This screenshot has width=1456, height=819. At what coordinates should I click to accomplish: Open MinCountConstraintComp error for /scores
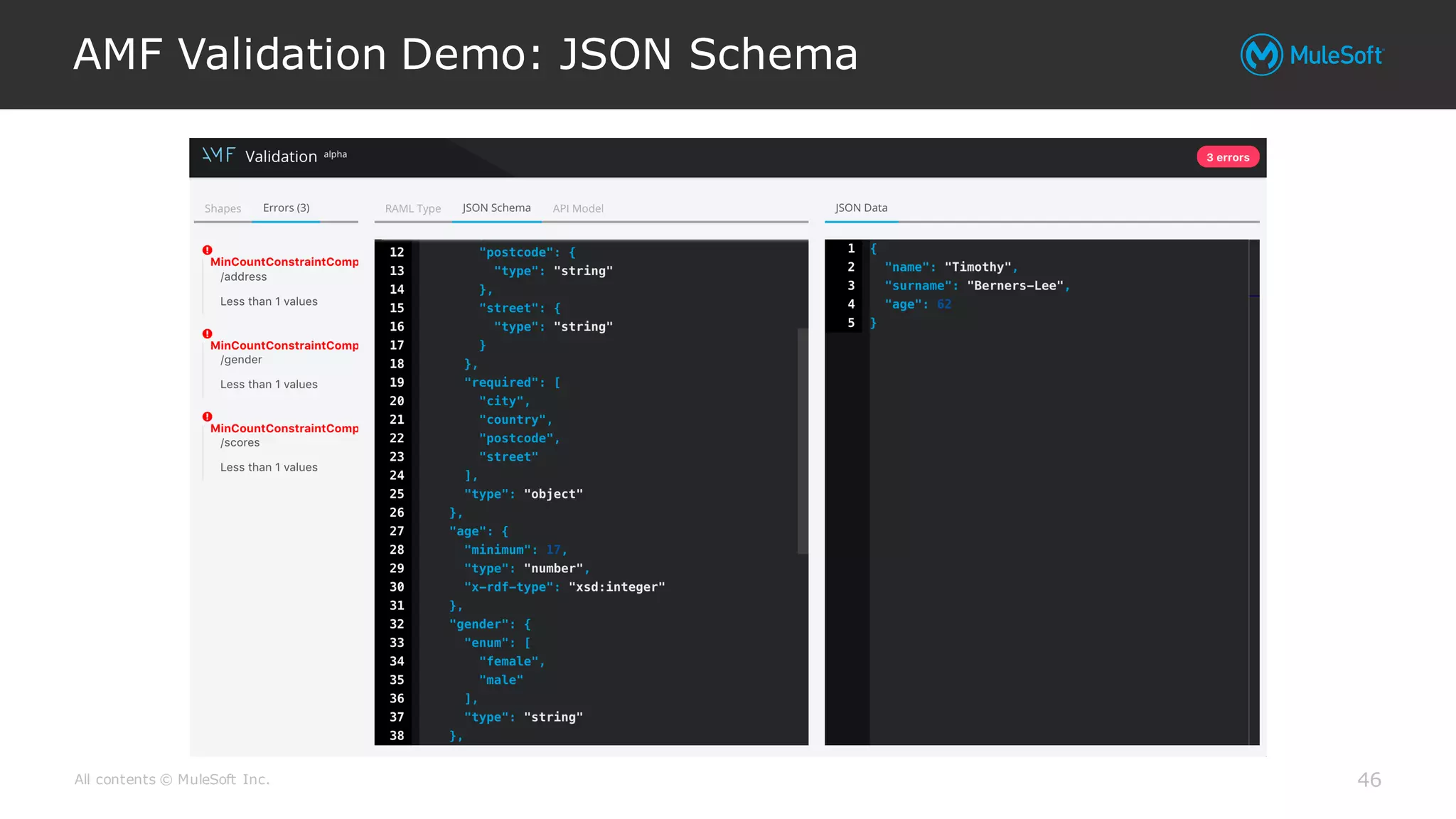284,428
